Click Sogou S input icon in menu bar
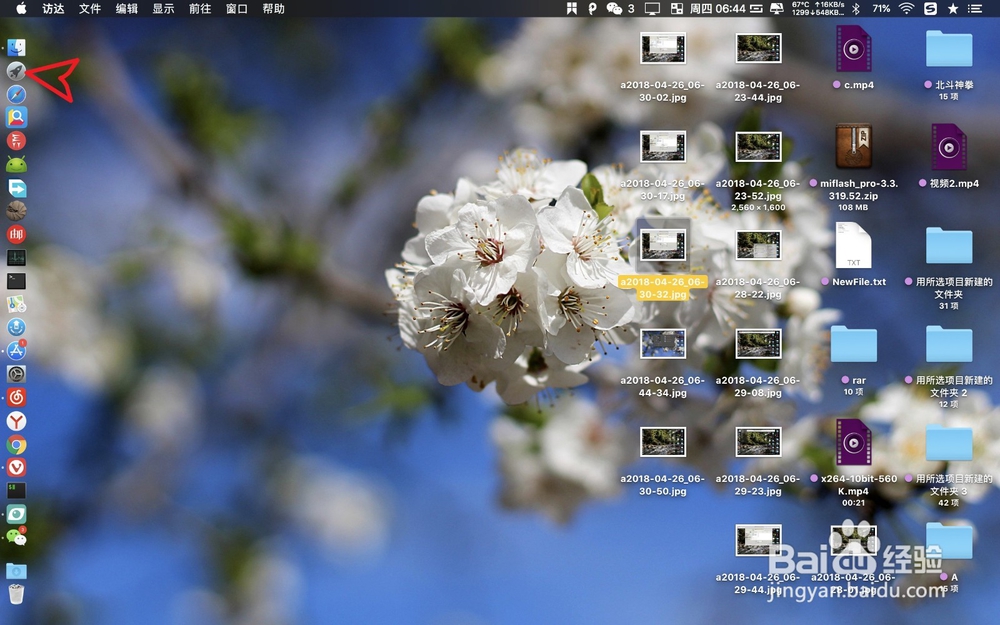 [930, 8]
